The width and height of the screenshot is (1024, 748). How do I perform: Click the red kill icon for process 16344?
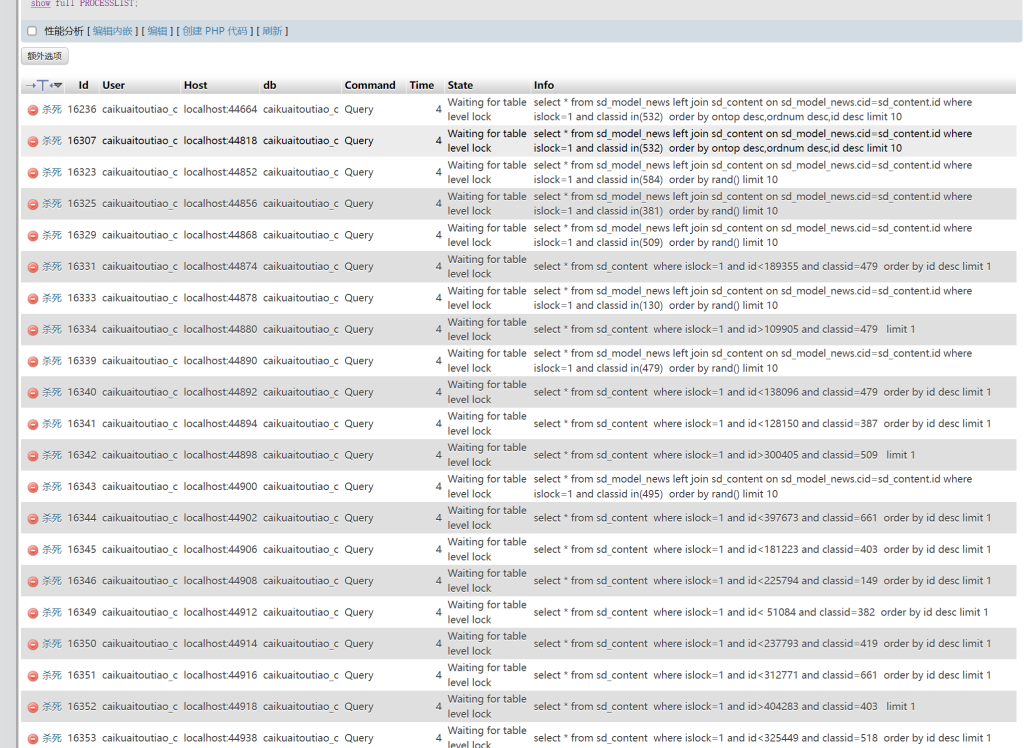[x=33, y=518]
